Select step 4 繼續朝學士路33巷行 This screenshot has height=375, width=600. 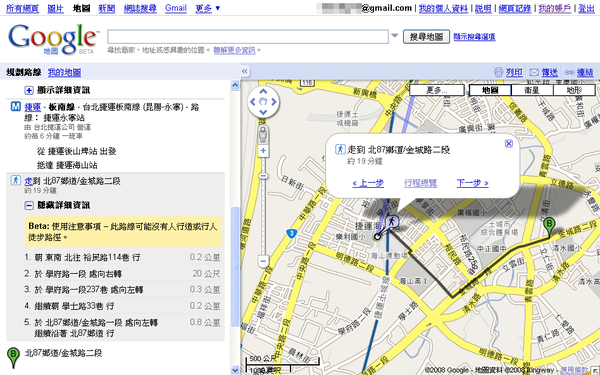[x=122, y=306]
